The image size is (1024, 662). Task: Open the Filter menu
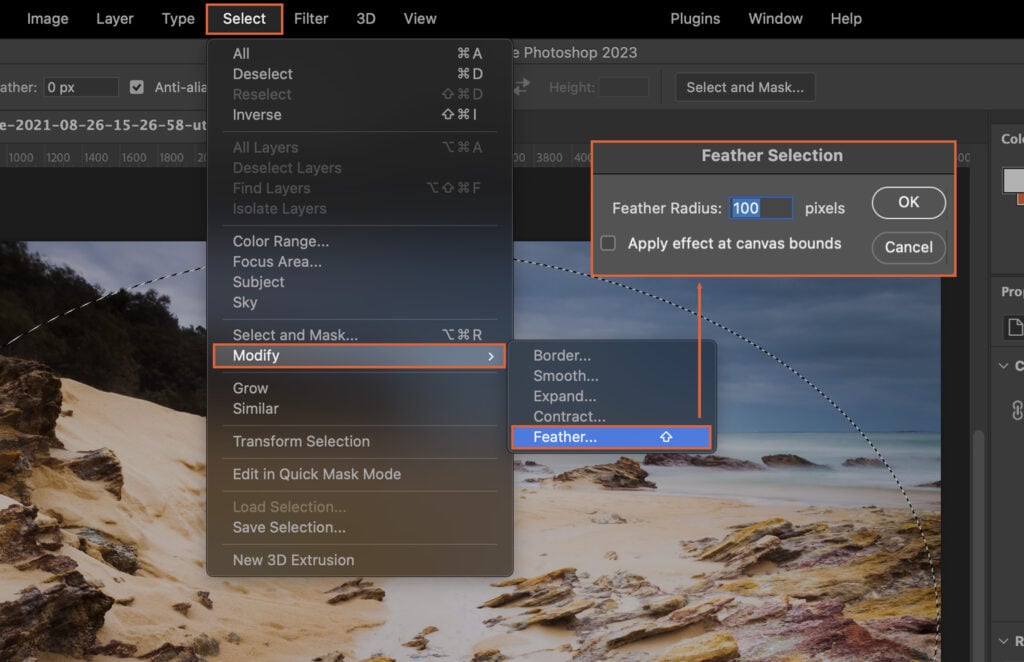click(311, 18)
